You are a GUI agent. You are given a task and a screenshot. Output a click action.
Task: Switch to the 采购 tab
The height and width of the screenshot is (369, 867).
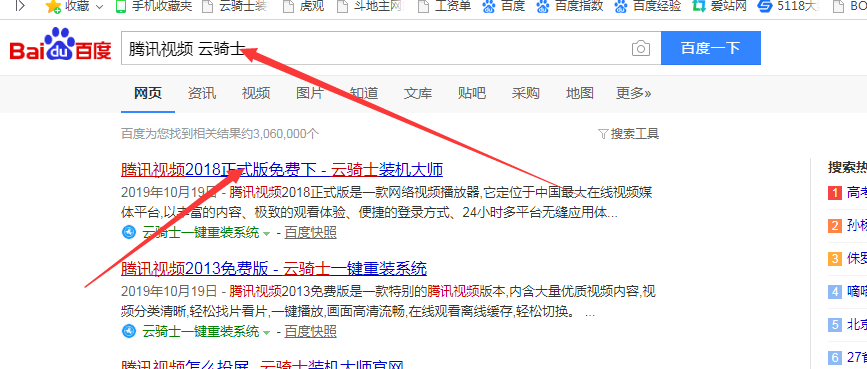tap(525, 93)
